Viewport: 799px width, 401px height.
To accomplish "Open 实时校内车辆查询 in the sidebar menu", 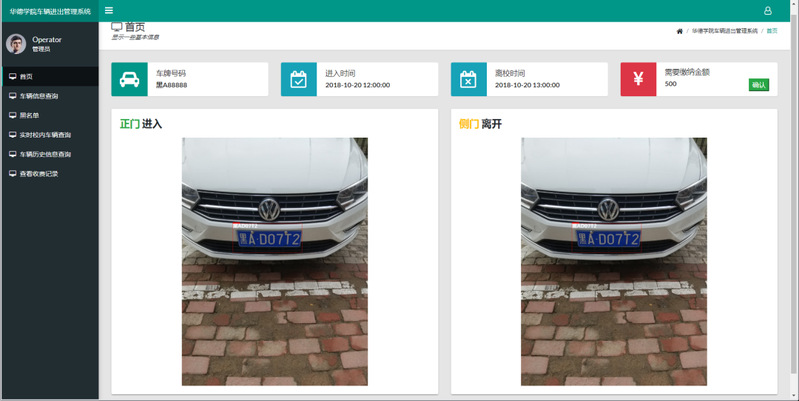I will 50,135.
